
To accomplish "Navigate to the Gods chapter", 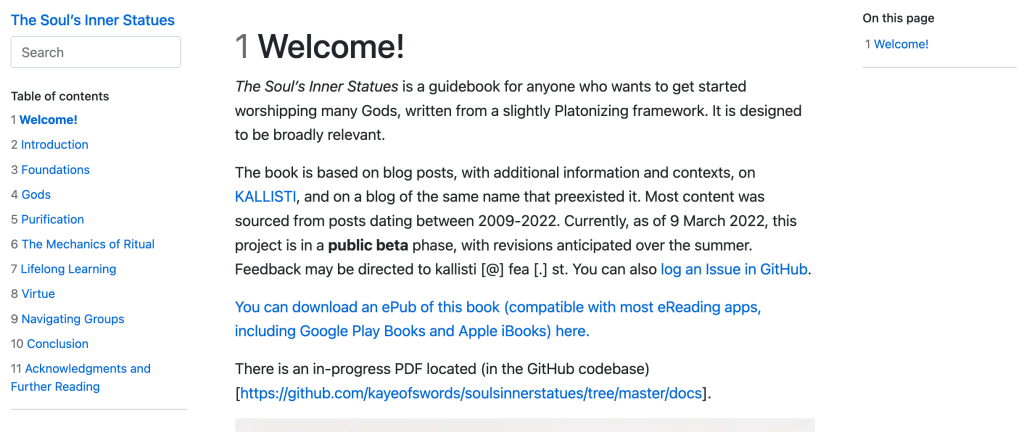I will pos(36,195).
